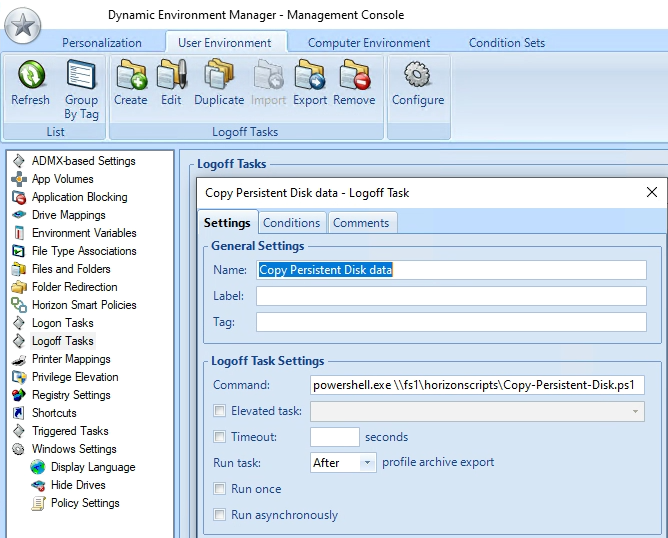This screenshot has height=538, width=668.
Task: Check the Run once option
Action: click(x=219, y=489)
